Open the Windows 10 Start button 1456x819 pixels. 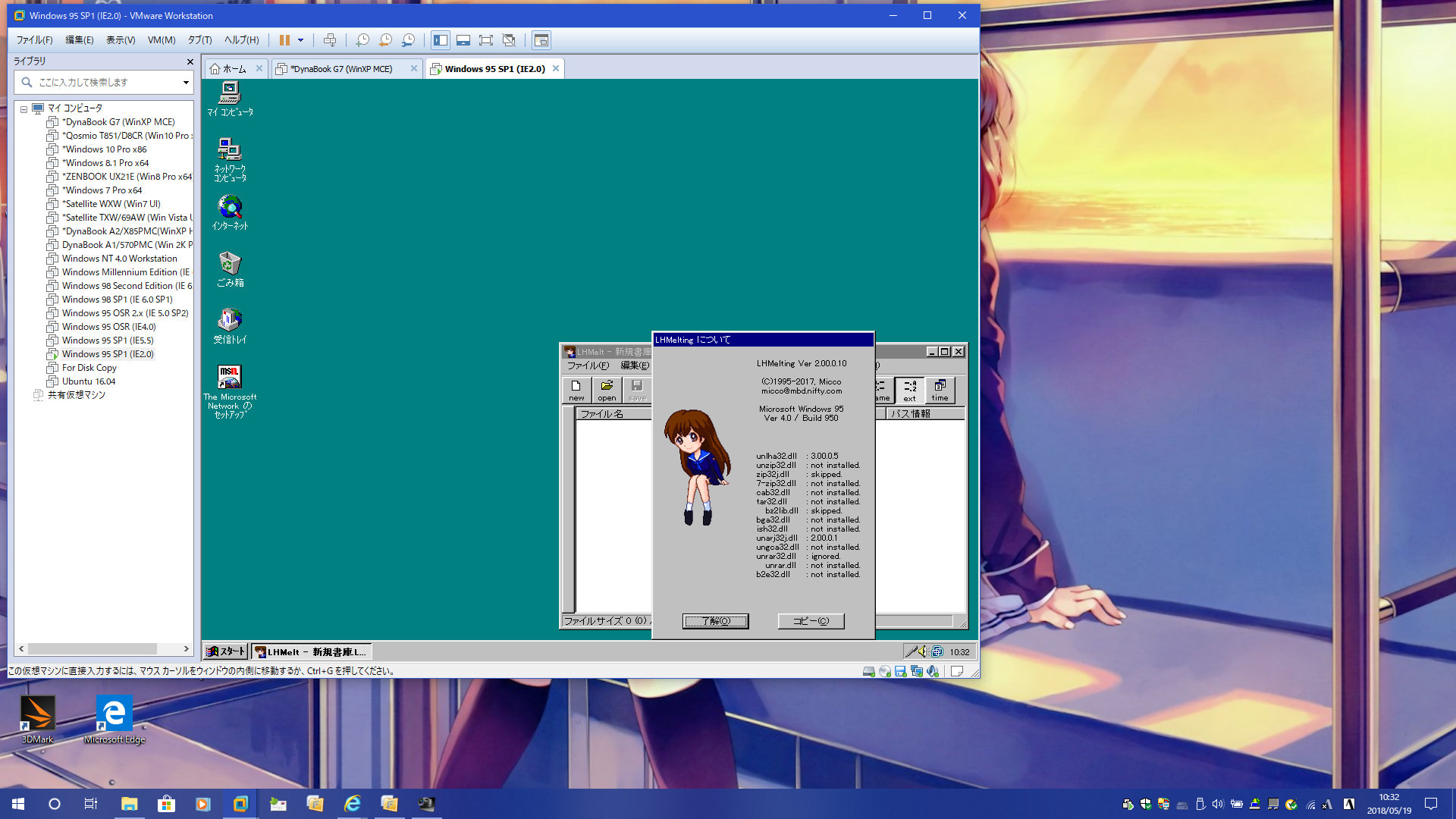click(x=18, y=804)
